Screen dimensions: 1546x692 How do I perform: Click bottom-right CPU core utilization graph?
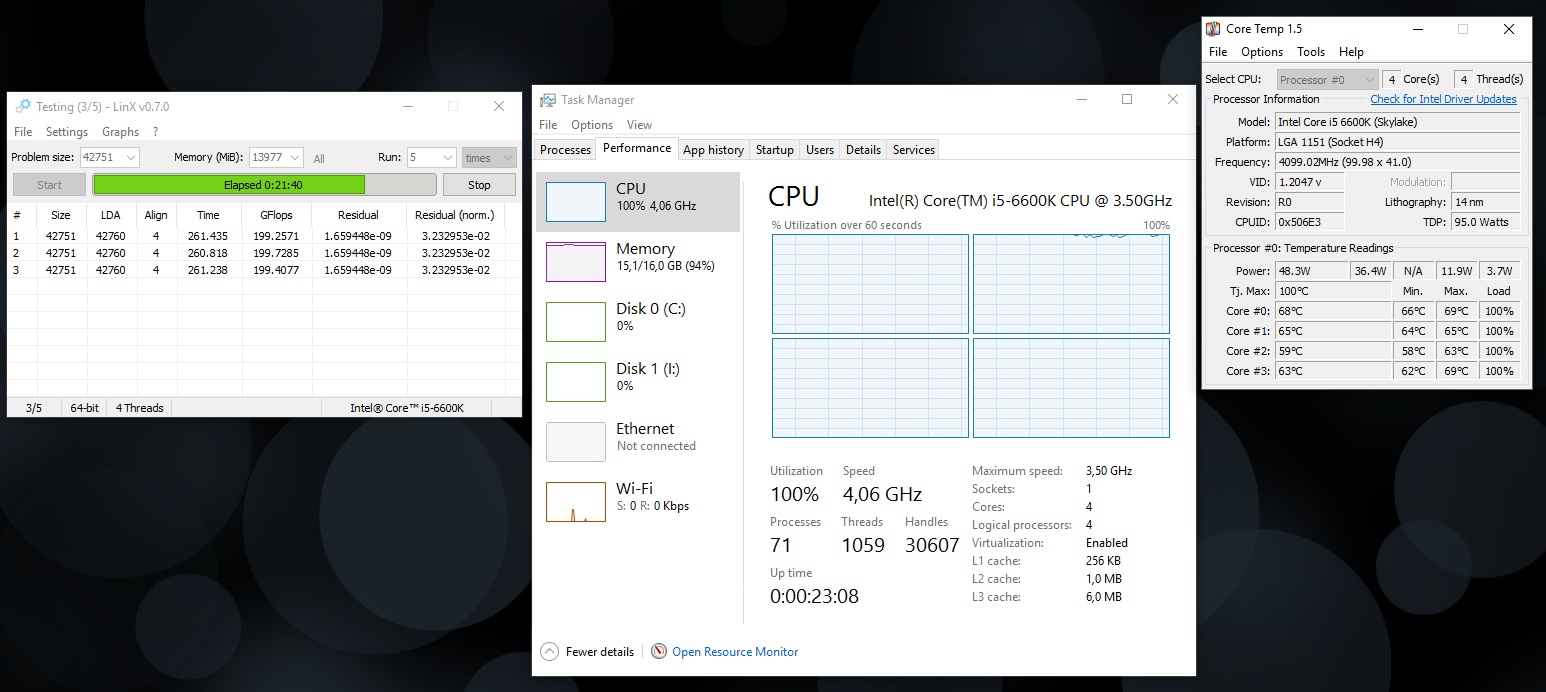pyautogui.click(x=1071, y=388)
